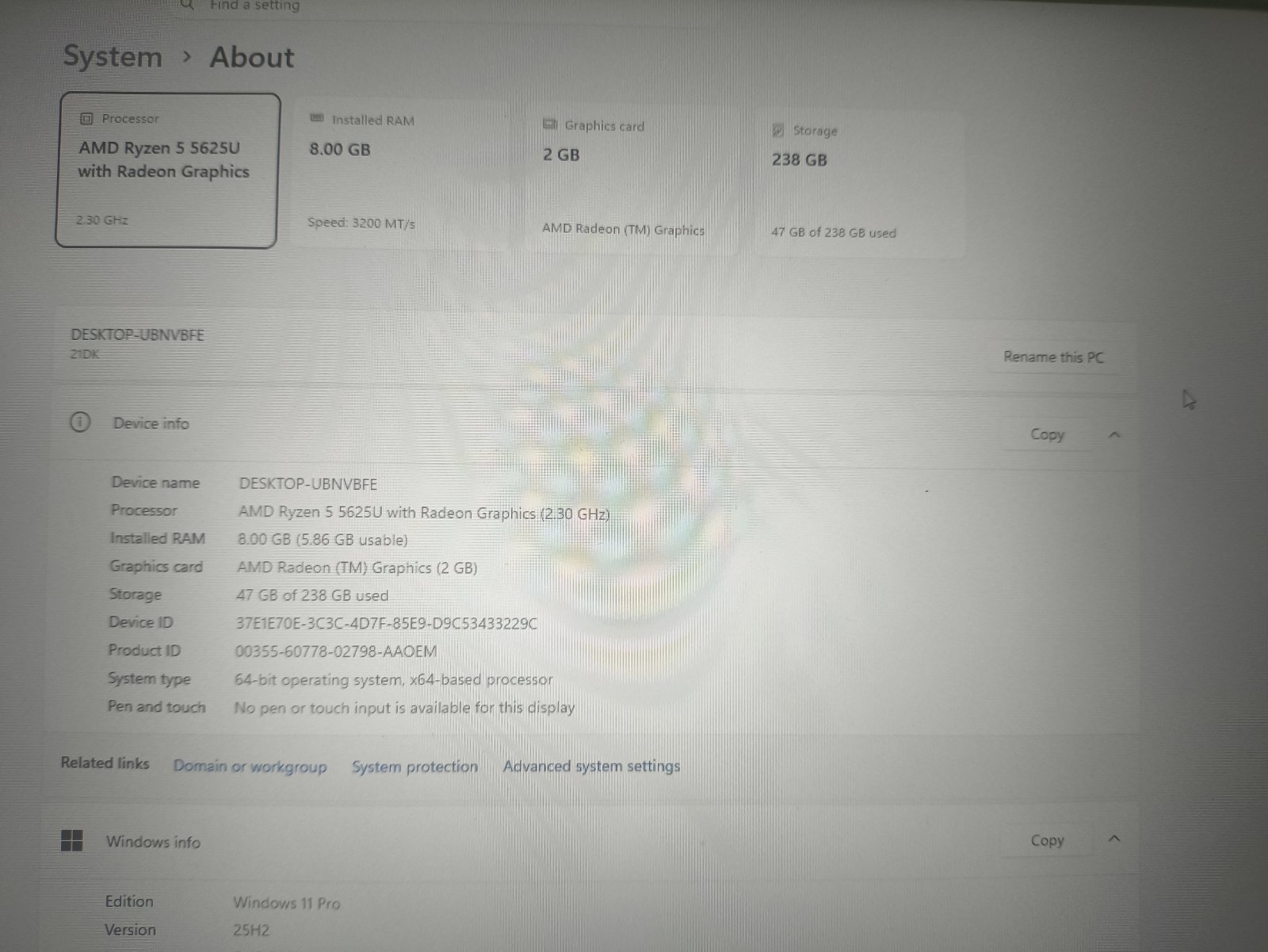Click the DESKTOP-UBNVBFE PC name header
The image size is (1268, 952).
pos(137,335)
